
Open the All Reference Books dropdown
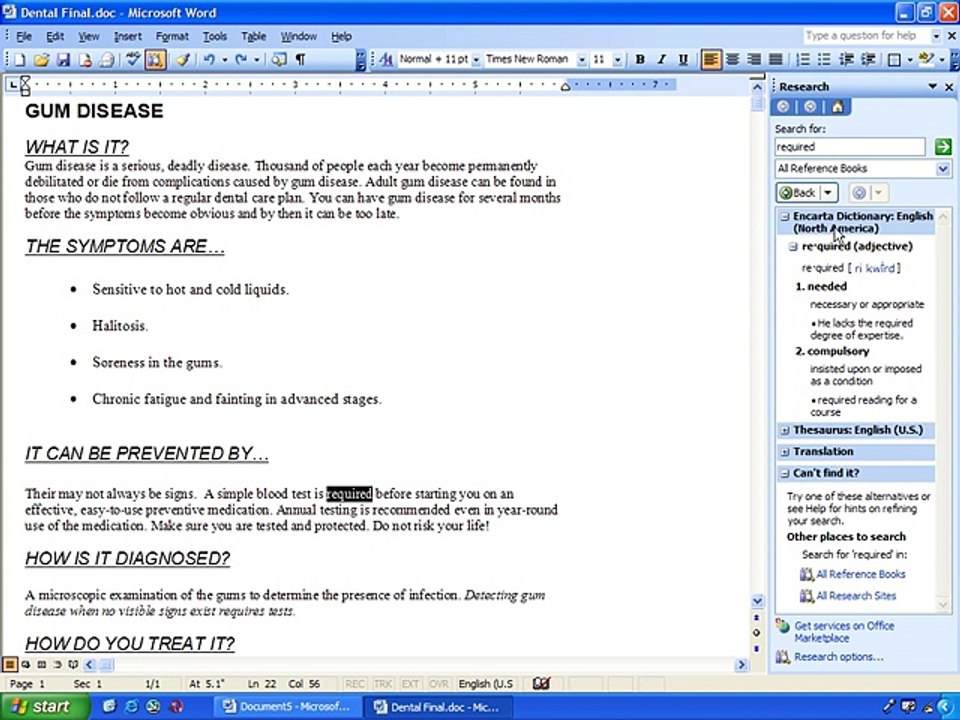pos(943,168)
